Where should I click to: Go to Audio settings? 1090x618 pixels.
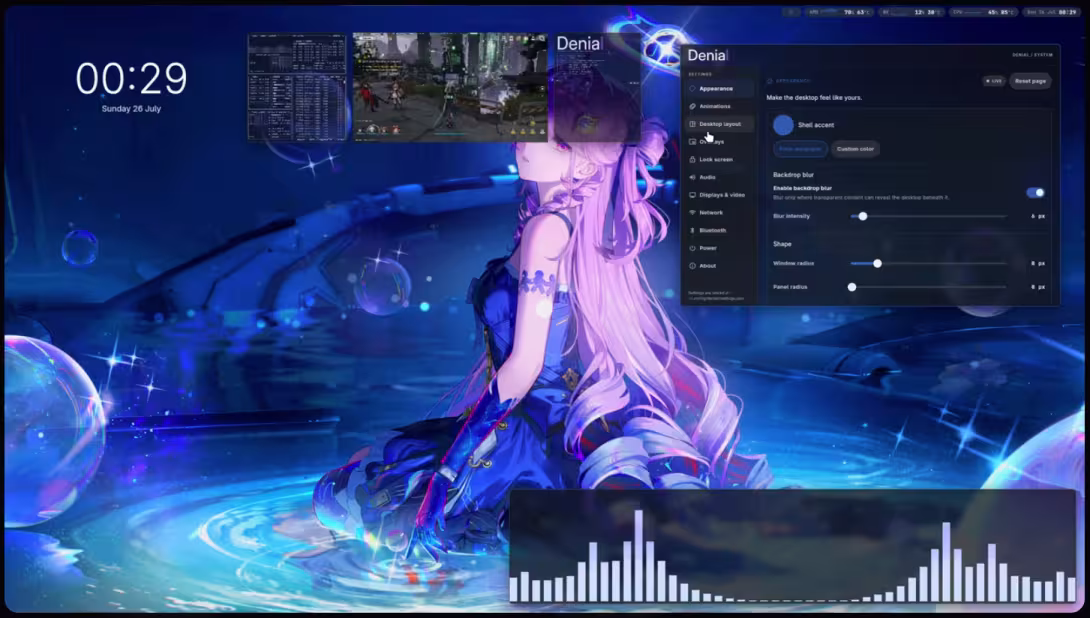719,177
